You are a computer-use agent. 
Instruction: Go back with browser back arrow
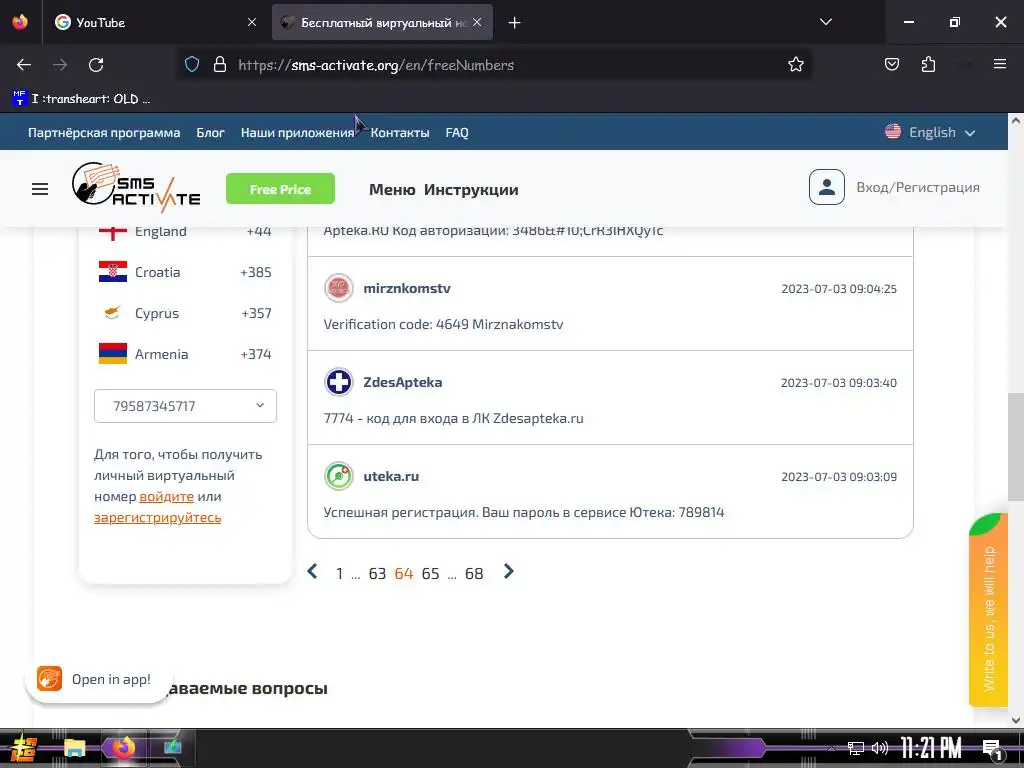click(24, 65)
